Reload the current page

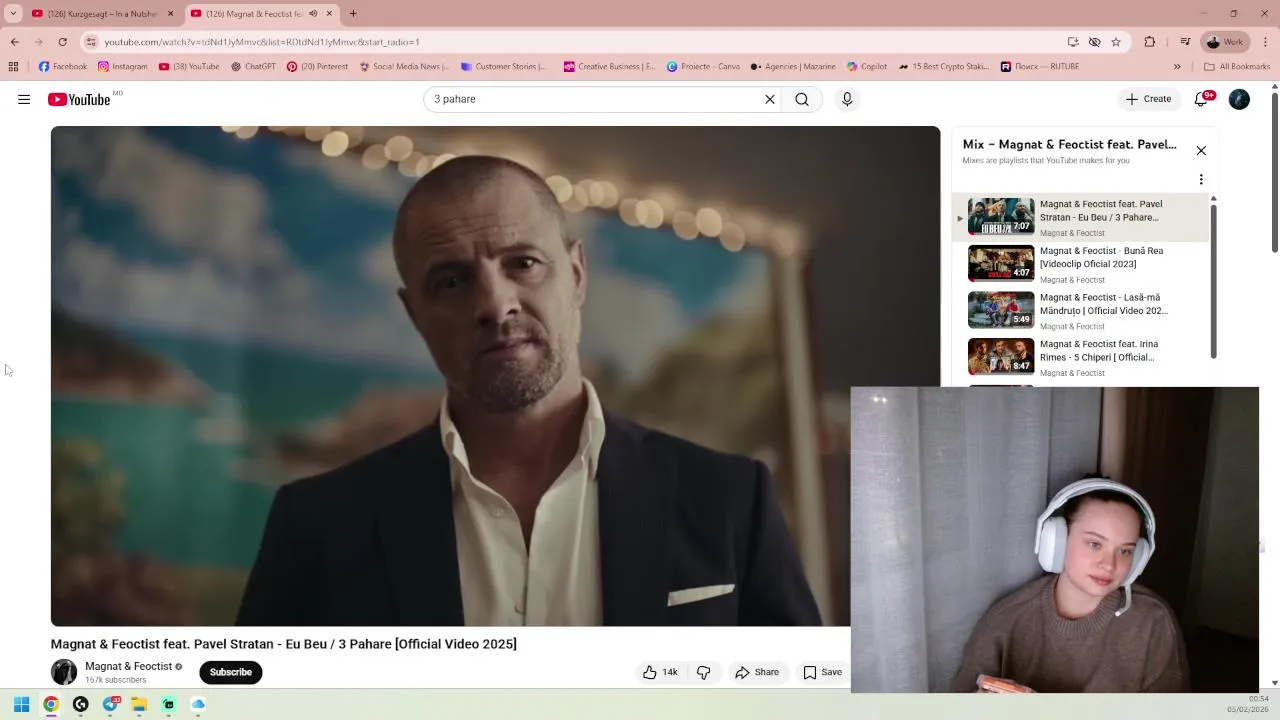[x=62, y=42]
